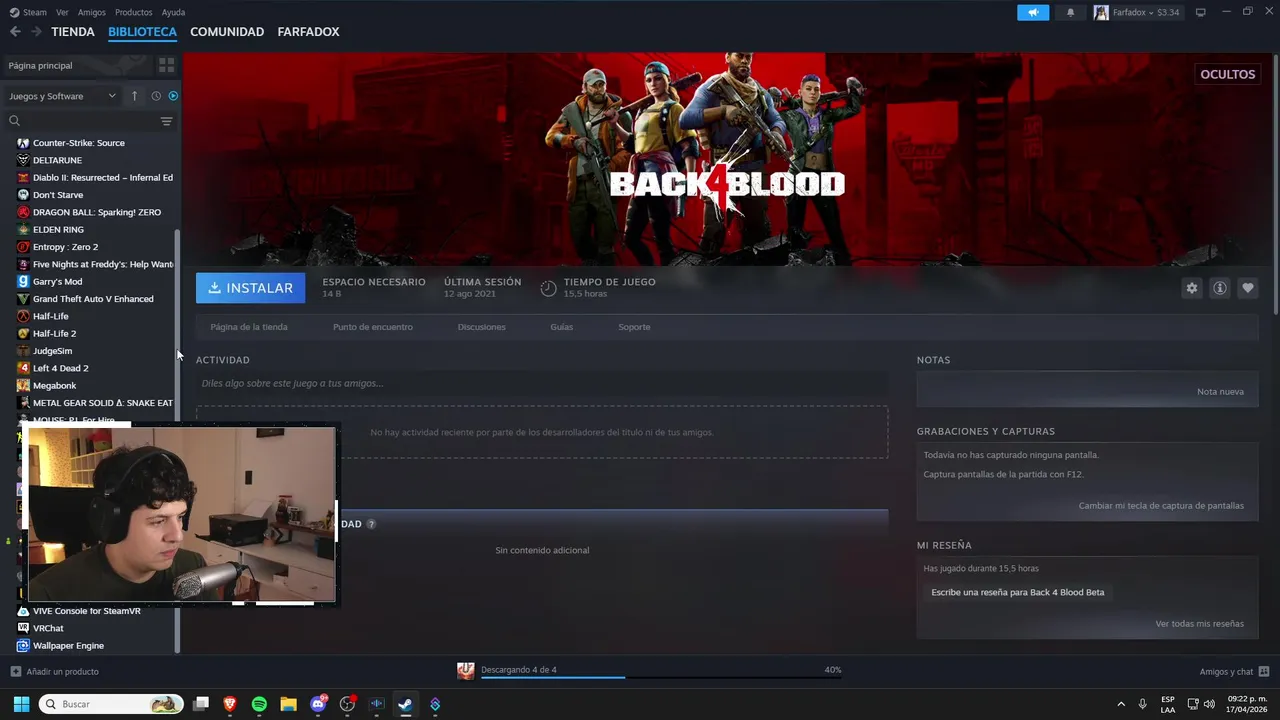Click the Big Picture mode monitor icon
The width and height of the screenshot is (1280, 720).
click(1201, 12)
